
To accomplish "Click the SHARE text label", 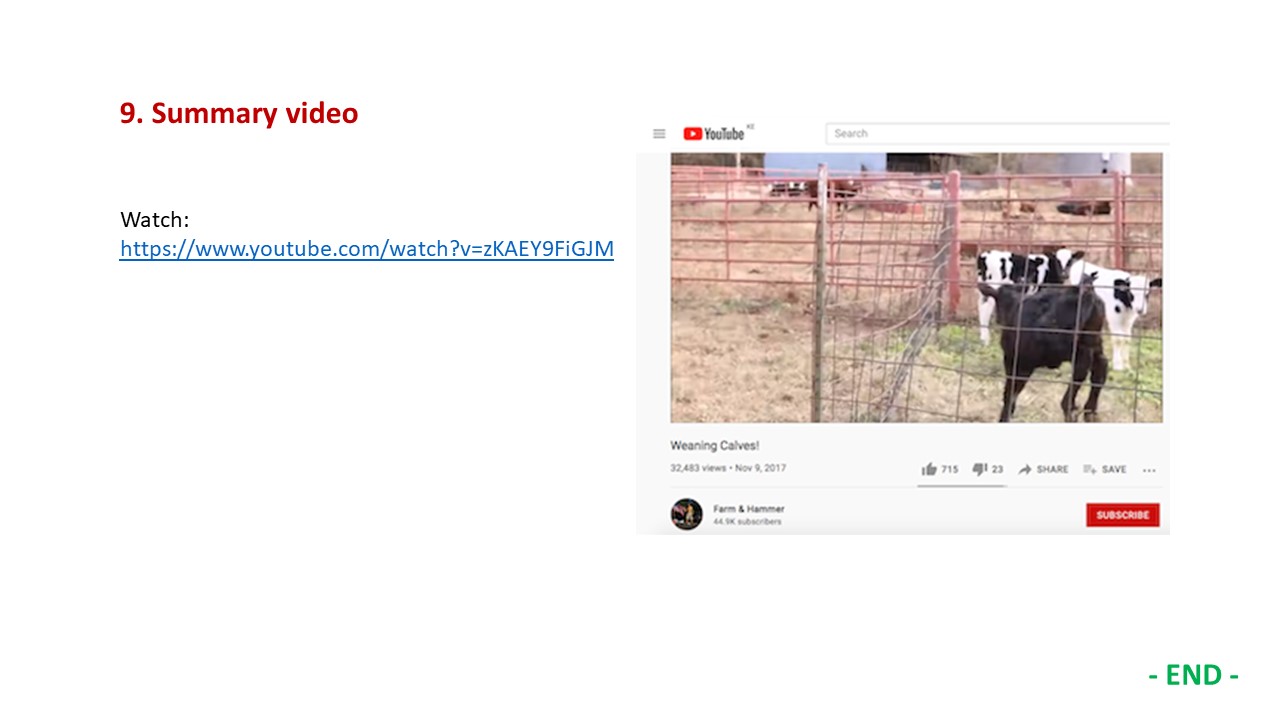I will click(1052, 470).
